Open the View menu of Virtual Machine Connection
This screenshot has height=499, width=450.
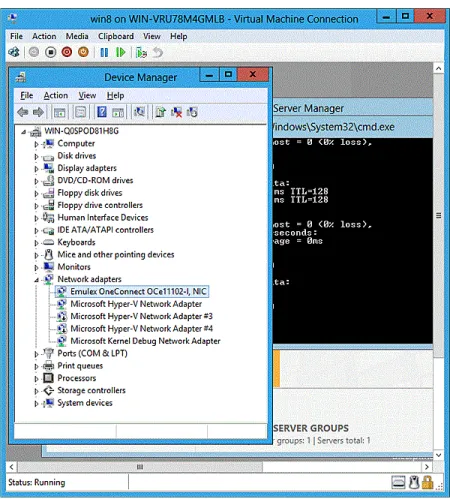(x=152, y=36)
